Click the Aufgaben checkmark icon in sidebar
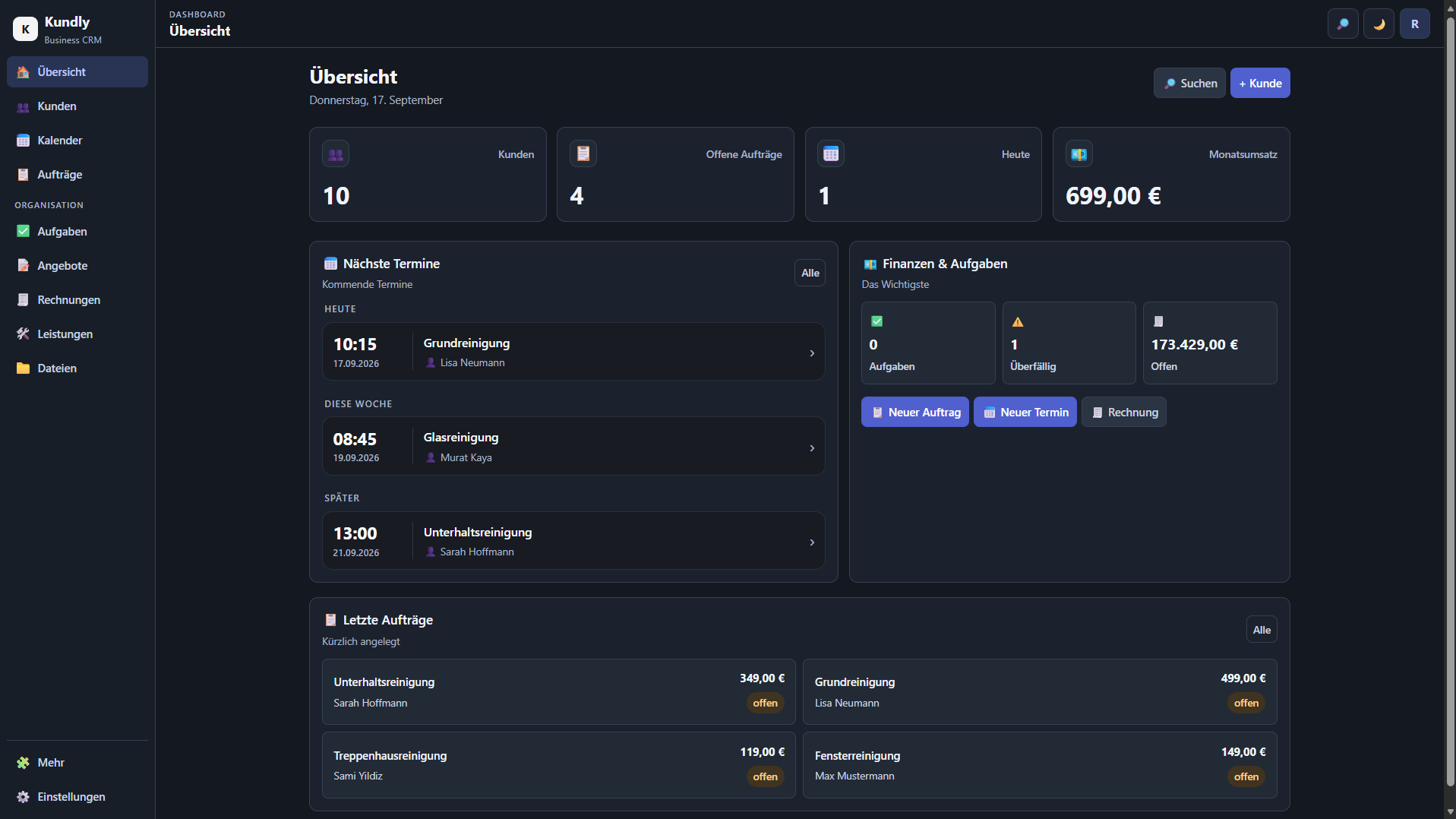This screenshot has height=819, width=1456. [x=23, y=232]
